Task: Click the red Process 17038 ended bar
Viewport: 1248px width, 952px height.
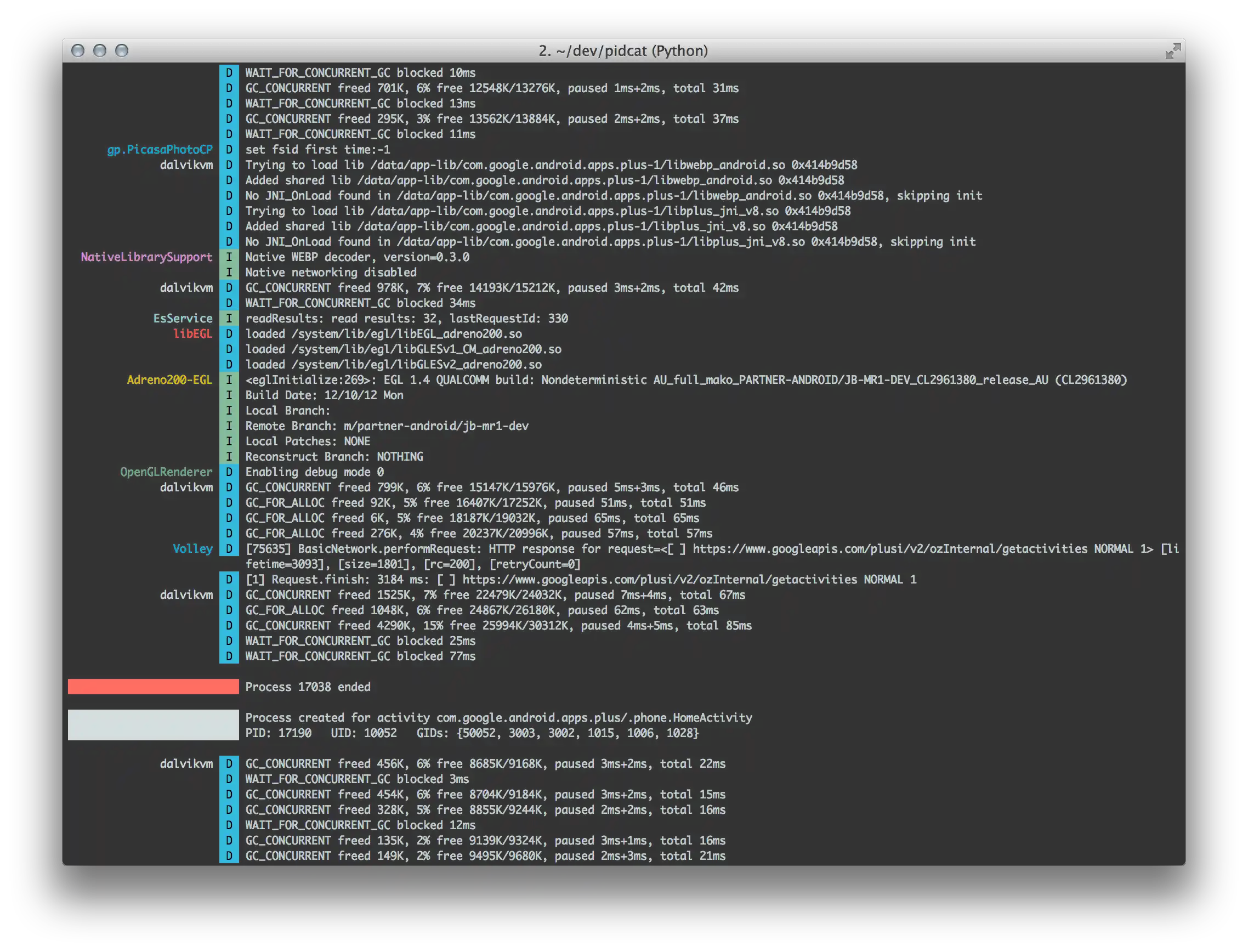Action: pyautogui.click(x=153, y=687)
